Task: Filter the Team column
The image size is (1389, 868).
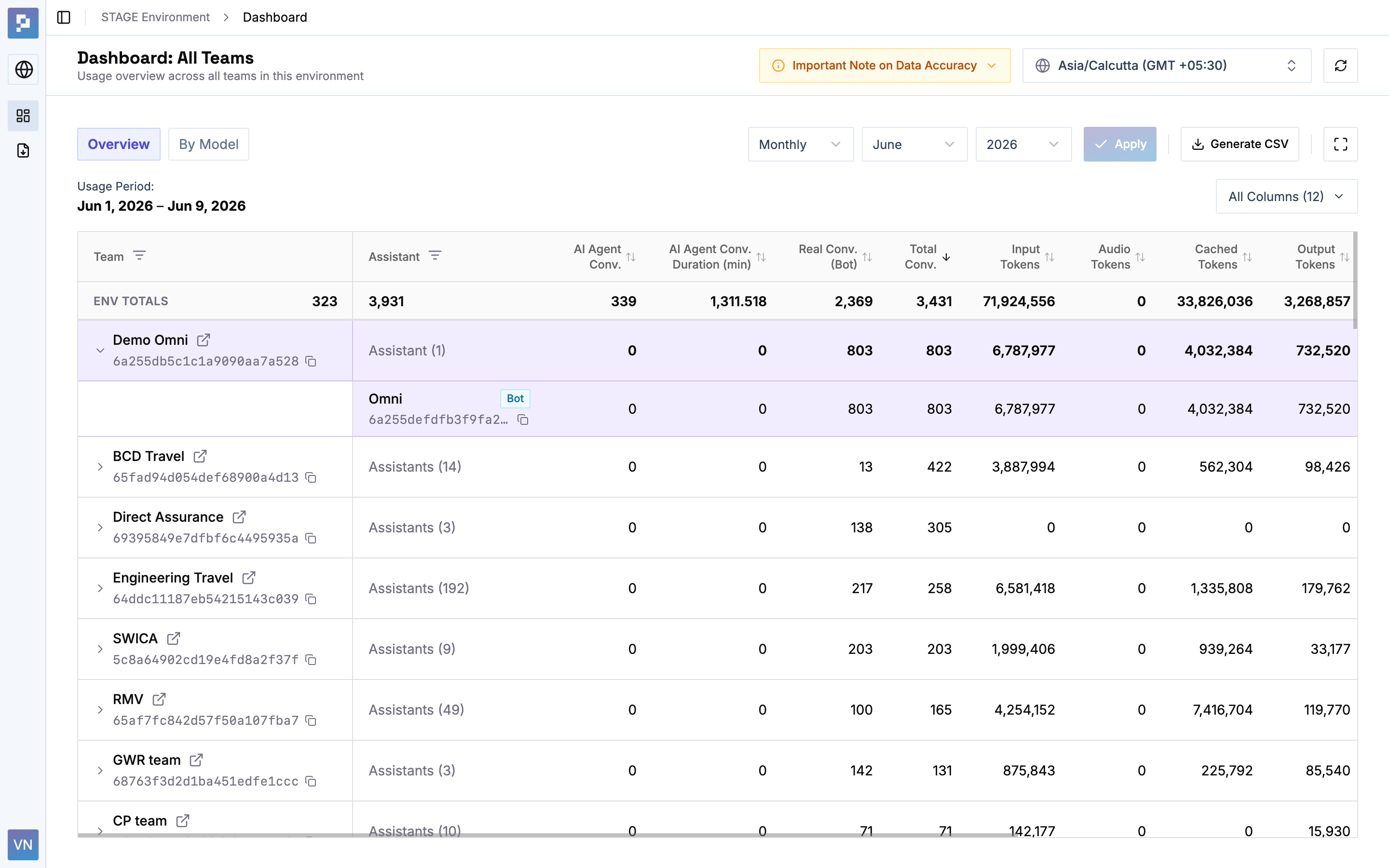Action: (139, 256)
